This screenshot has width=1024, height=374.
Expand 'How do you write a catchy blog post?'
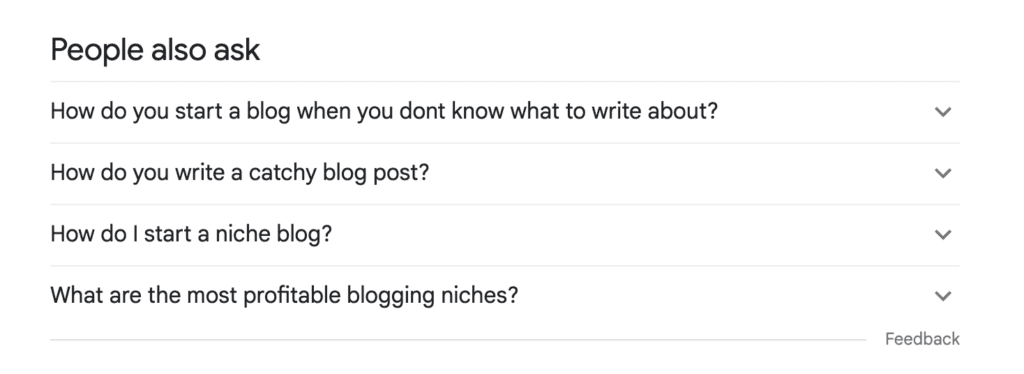coord(505,174)
